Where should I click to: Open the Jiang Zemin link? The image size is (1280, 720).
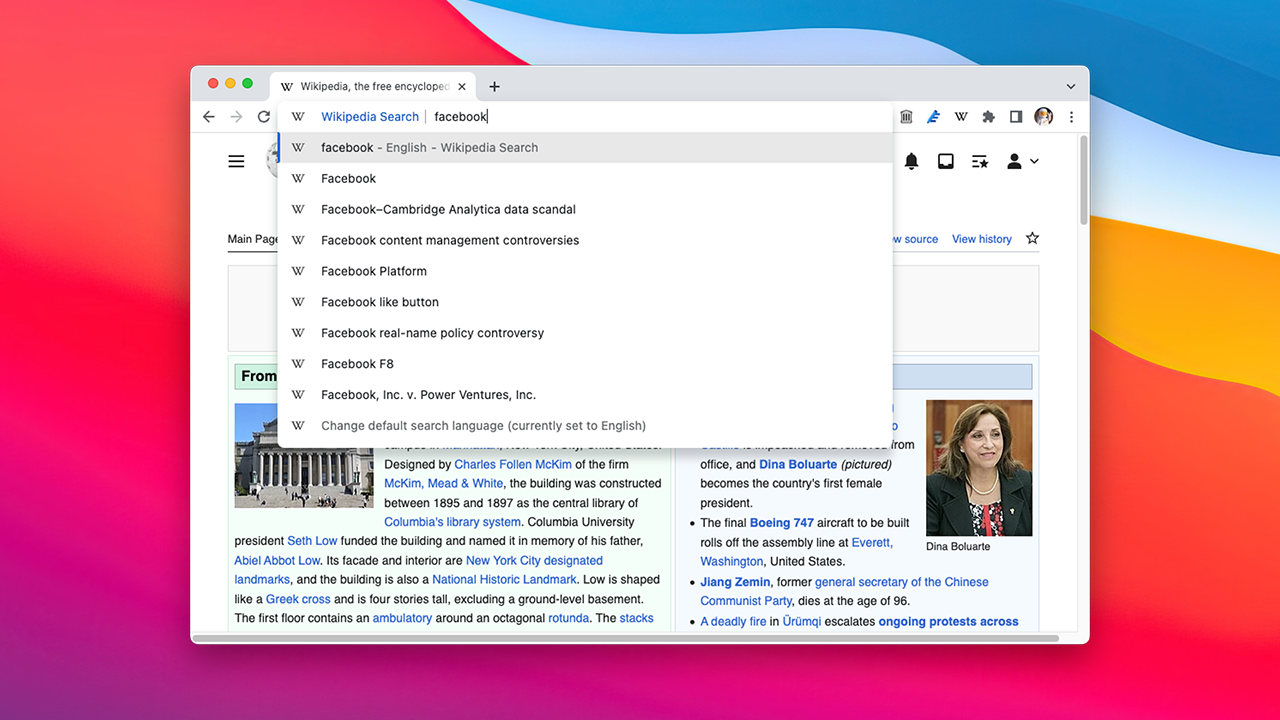735,582
